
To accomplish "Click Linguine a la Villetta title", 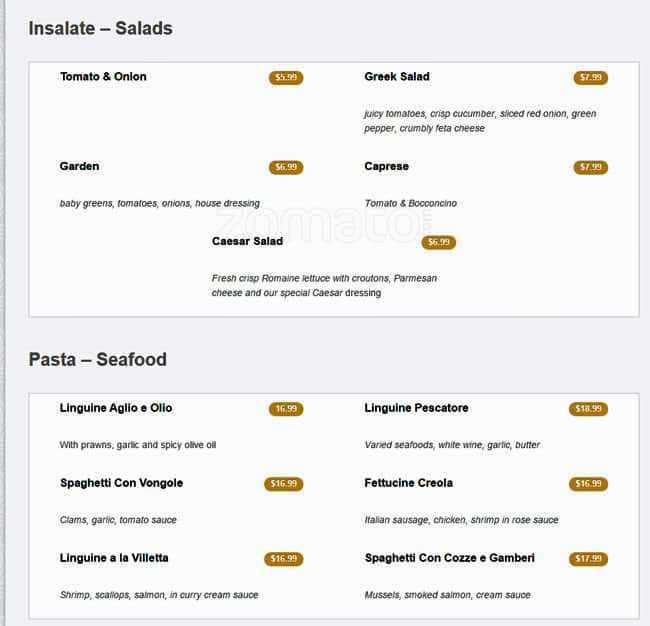I will point(114,558).
